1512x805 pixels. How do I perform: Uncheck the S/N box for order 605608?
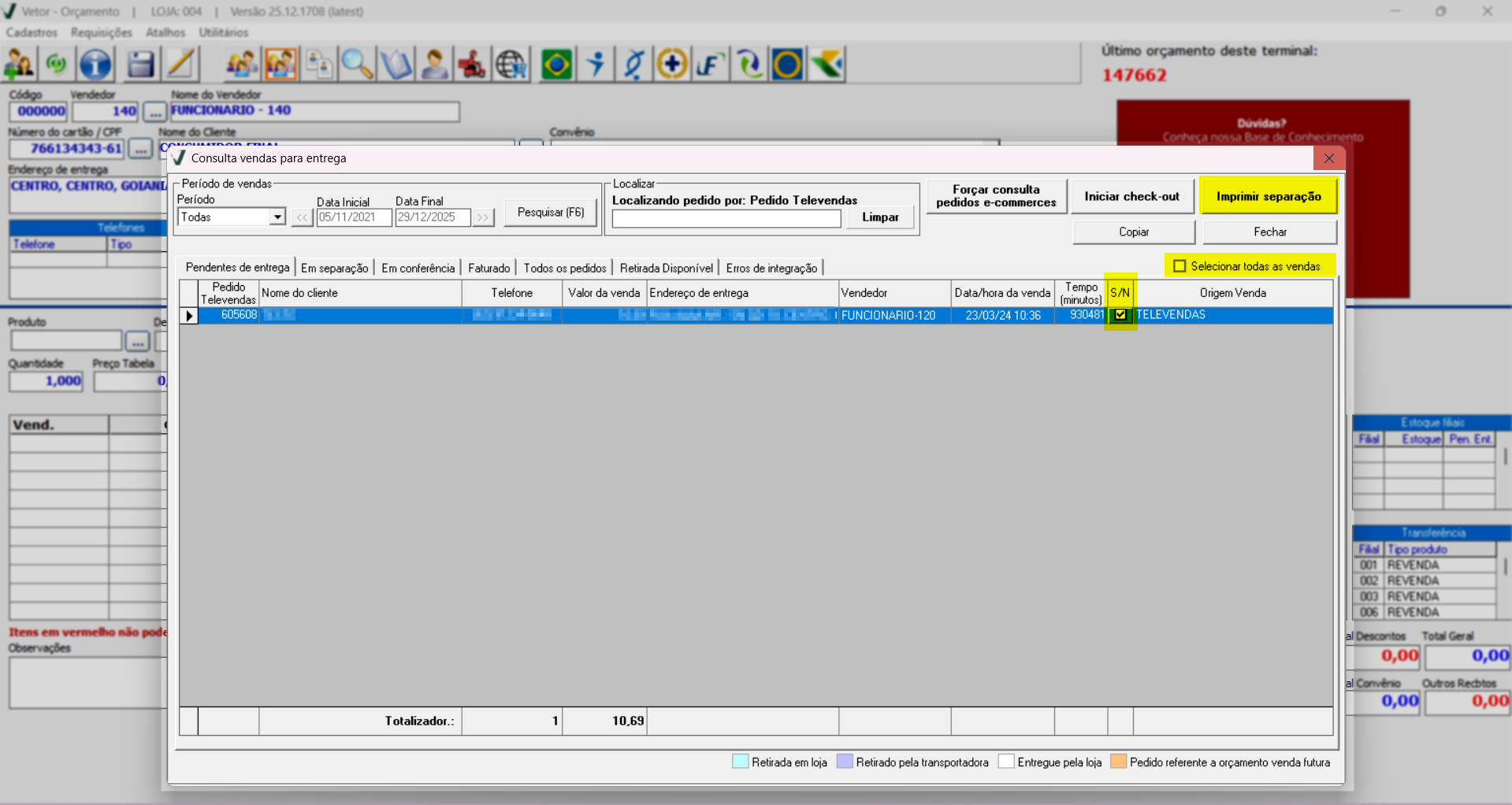[1120, 315]
